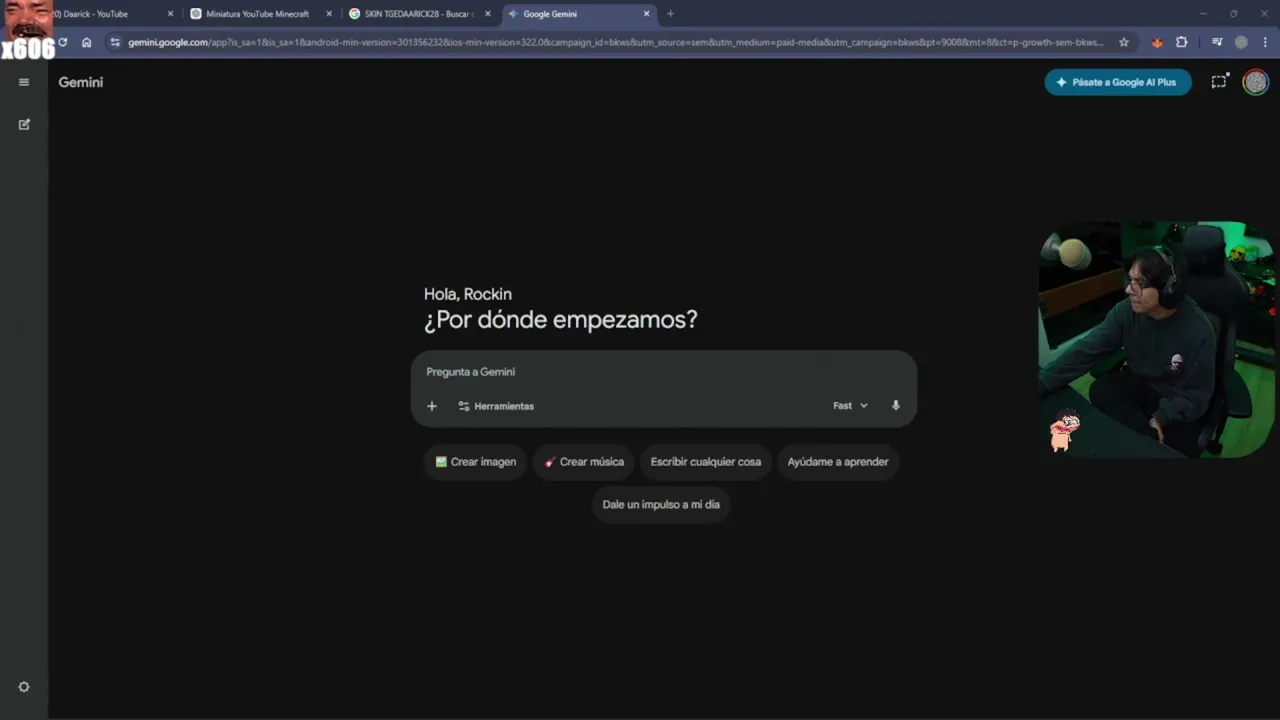Viewport: 1280px width, 720px height.
Task: Click the Gemini logo text
Action: click(x=81, y=82)
